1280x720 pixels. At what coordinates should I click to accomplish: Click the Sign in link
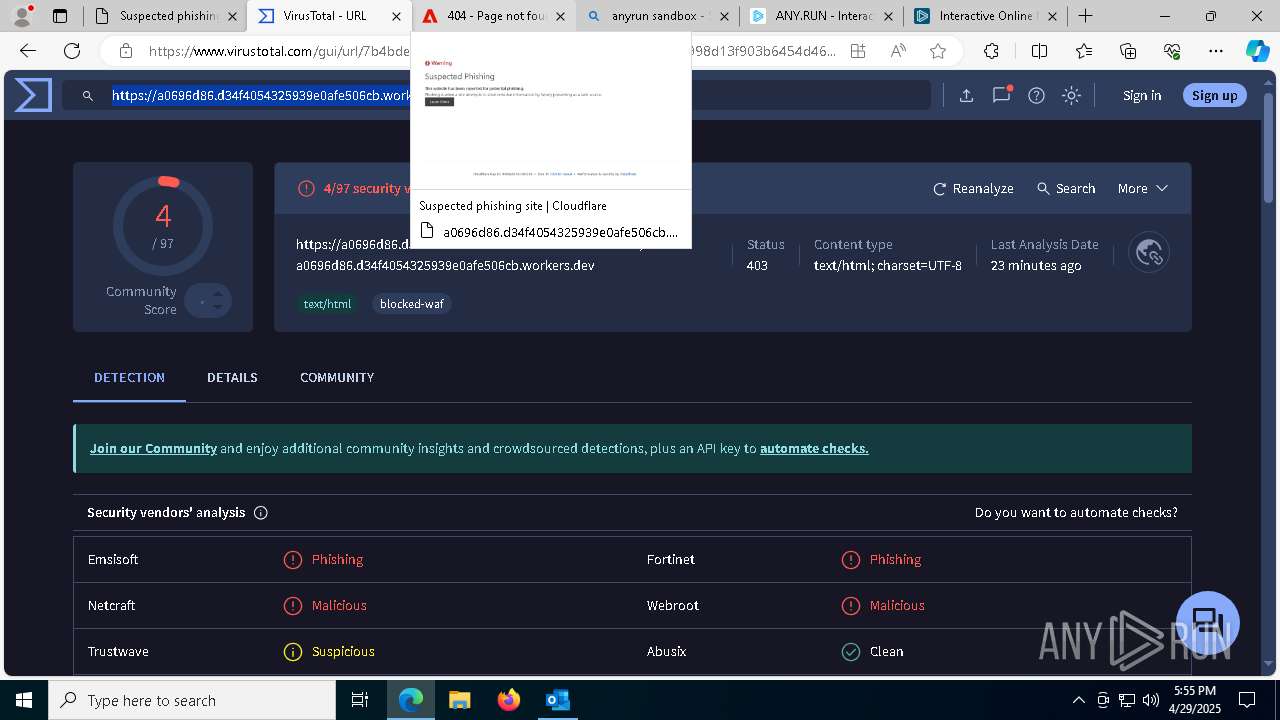[x=1142, y=95]
